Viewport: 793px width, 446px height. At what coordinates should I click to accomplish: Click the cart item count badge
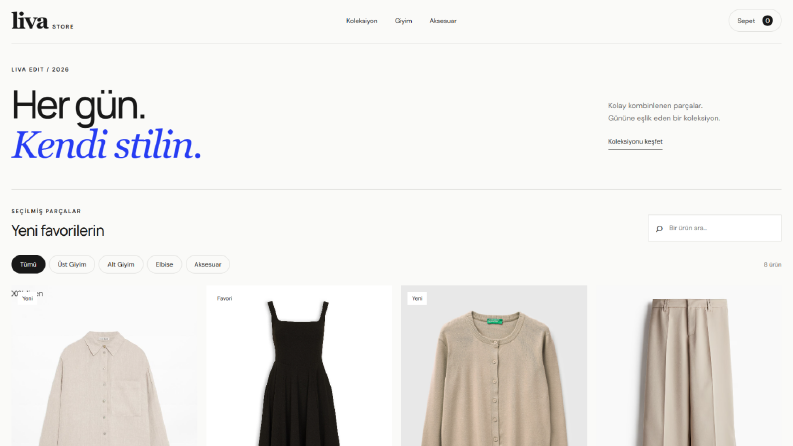767,21
